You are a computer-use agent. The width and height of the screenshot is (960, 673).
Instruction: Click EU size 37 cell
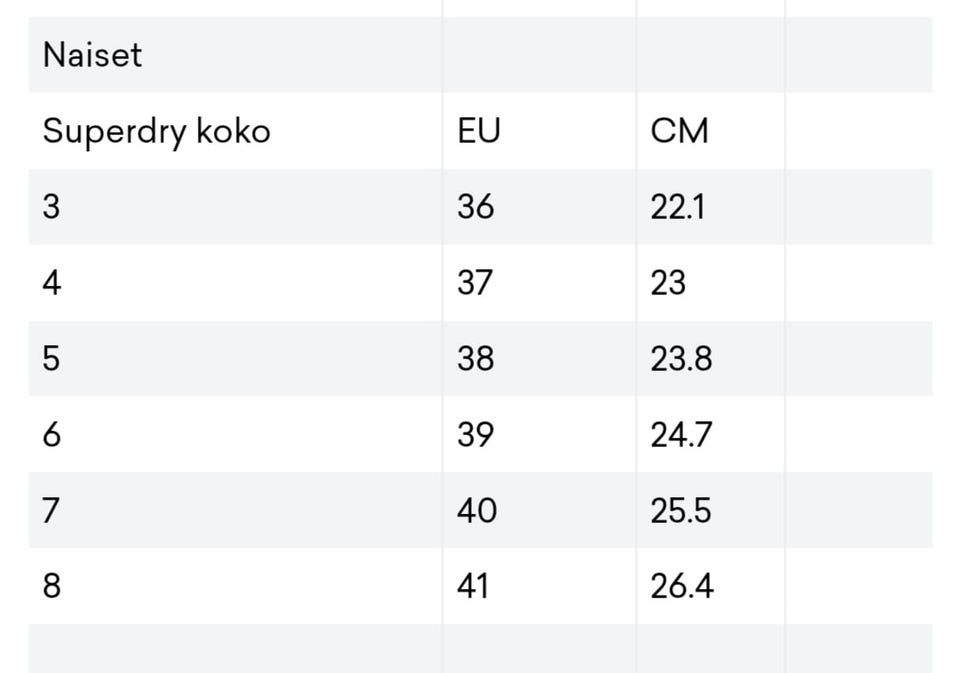point(476,283)
